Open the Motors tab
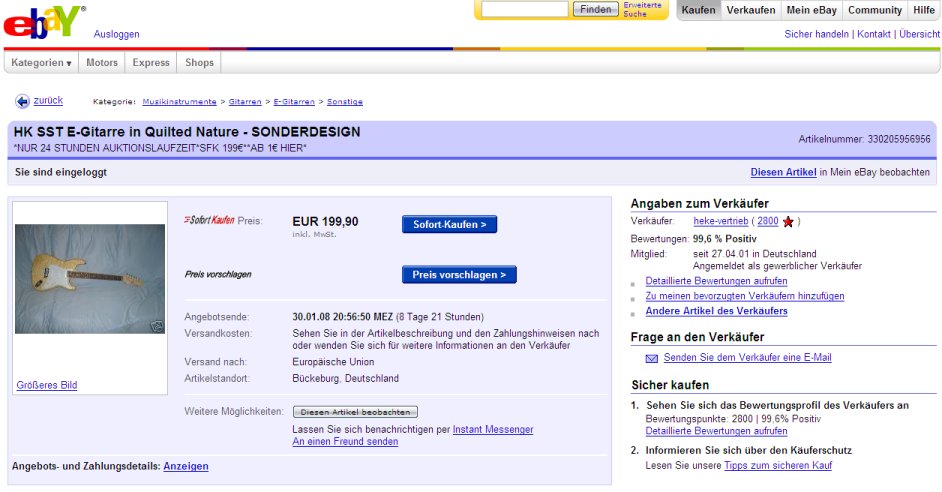Viewport: 942px width, 492px height. (x=102, y=62)
